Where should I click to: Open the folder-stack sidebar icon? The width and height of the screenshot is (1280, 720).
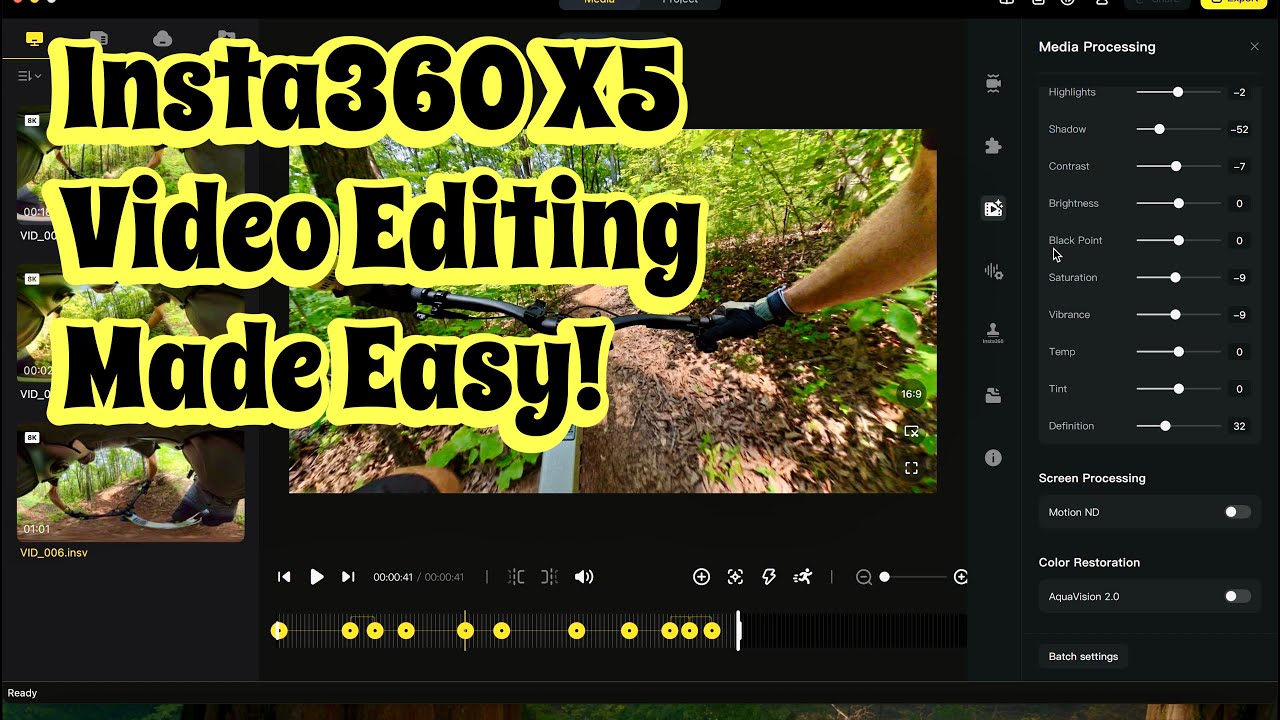[x=993, y=395]
